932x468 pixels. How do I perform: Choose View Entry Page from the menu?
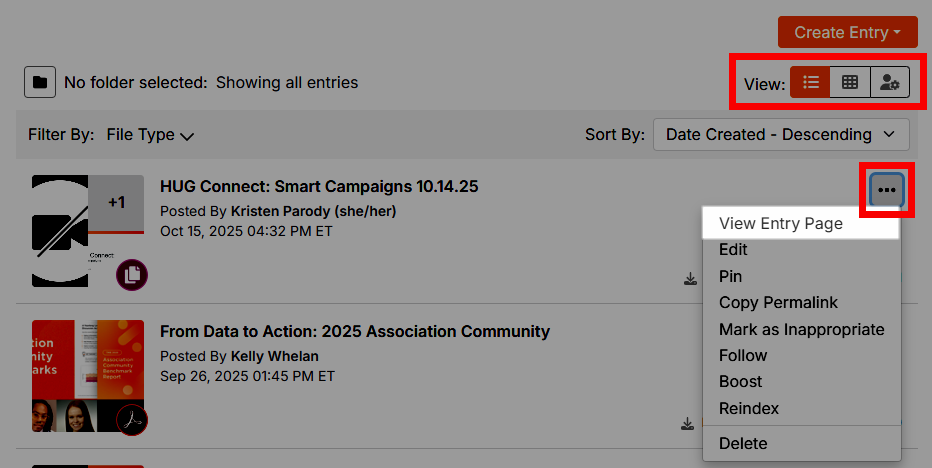point(780,224)
